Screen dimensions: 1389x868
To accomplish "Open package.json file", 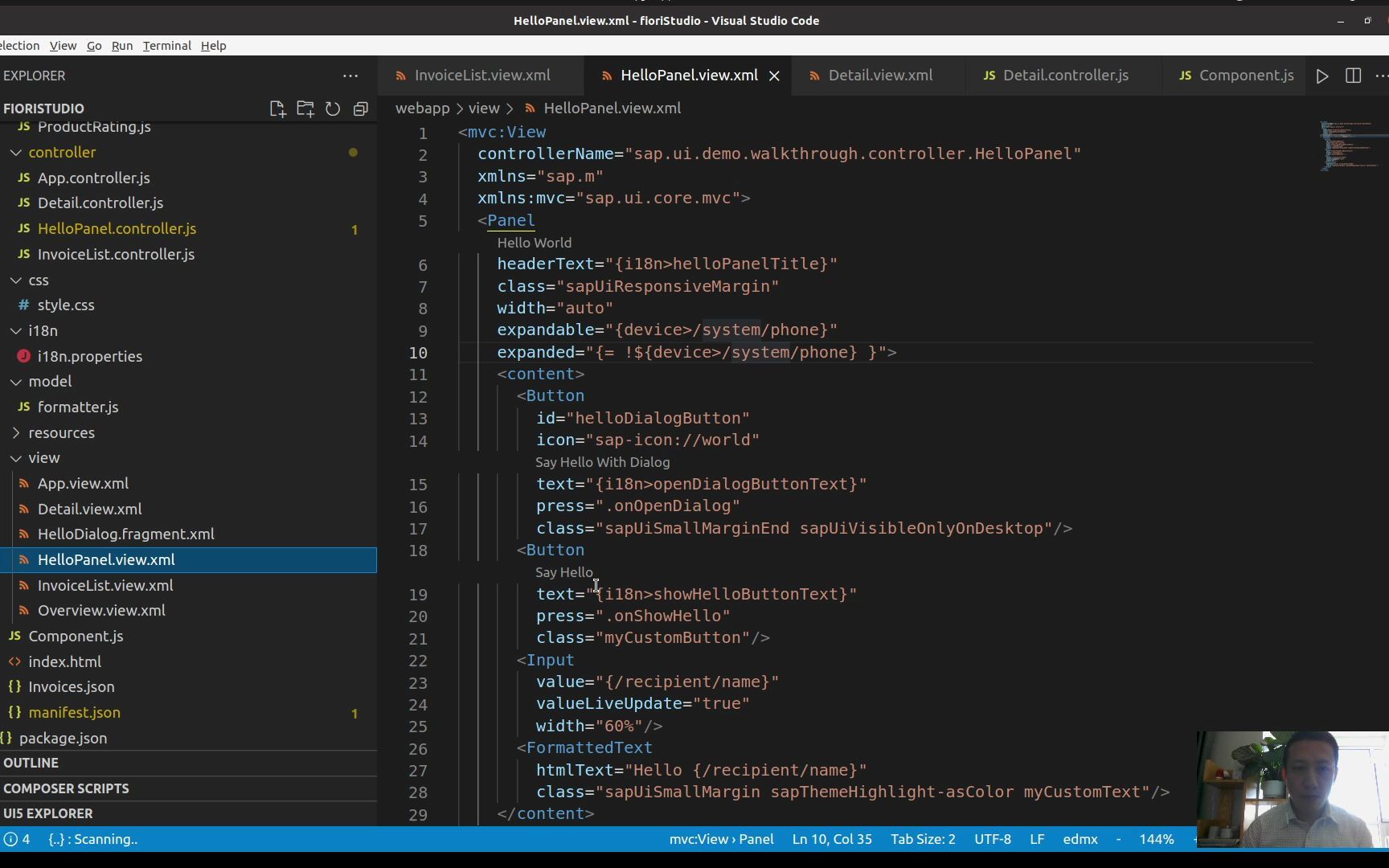I will (63, 739).
